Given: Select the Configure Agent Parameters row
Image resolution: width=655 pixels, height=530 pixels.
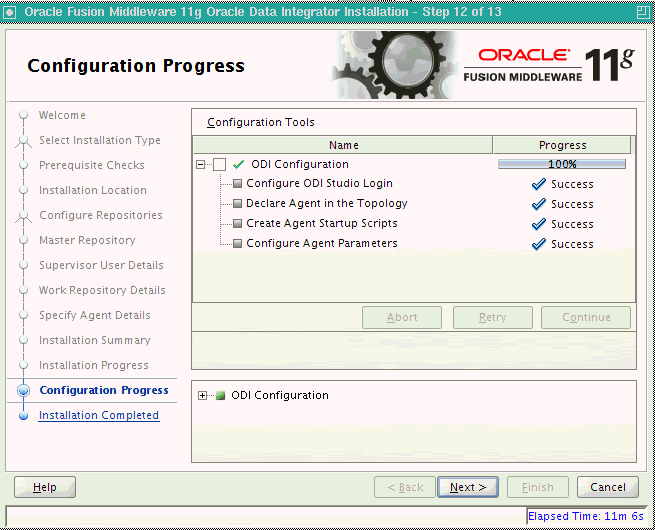Looking at the screenshot, I should [x=414, y=244].
